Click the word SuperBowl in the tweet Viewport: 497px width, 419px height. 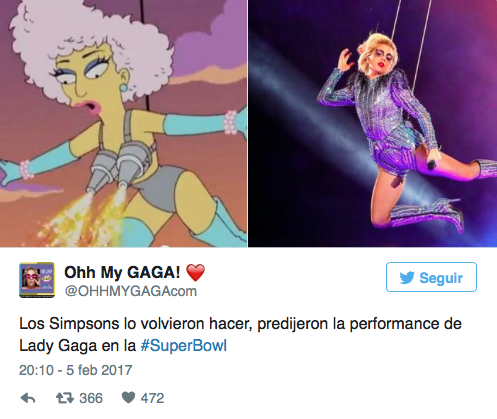click(188, 345)
